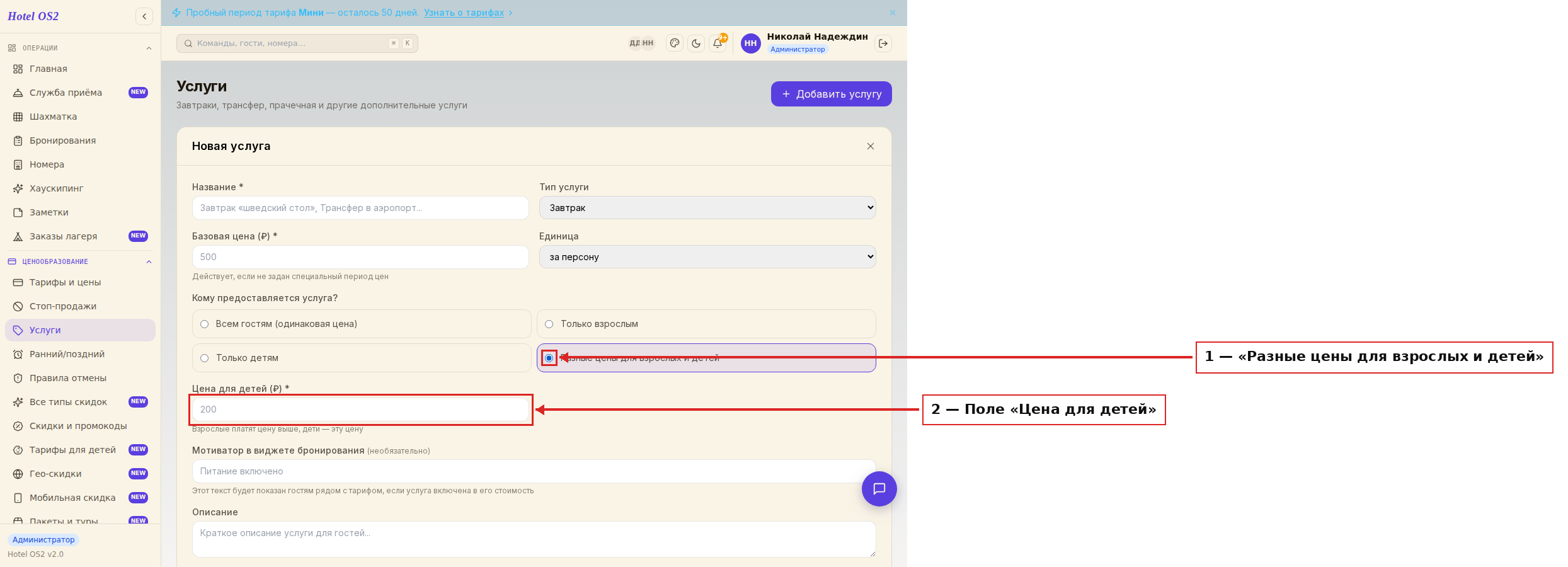Click the Цена для детей field

tap(360, 409)
